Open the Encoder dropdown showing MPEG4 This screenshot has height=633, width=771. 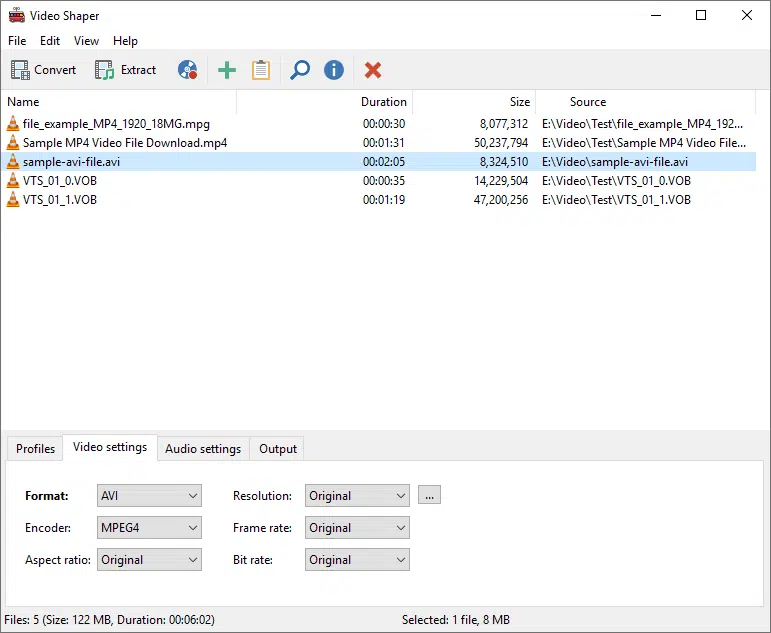(149, 528)
